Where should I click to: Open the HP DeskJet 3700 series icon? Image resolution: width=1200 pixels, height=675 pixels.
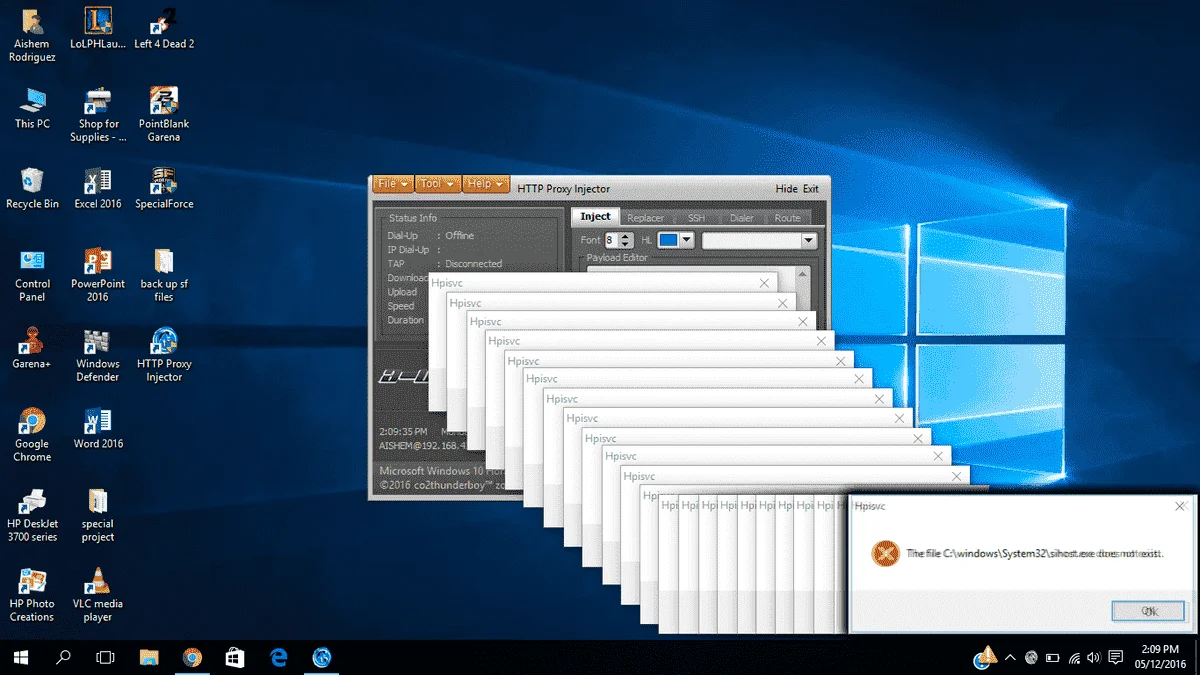[x=32, y=514]
